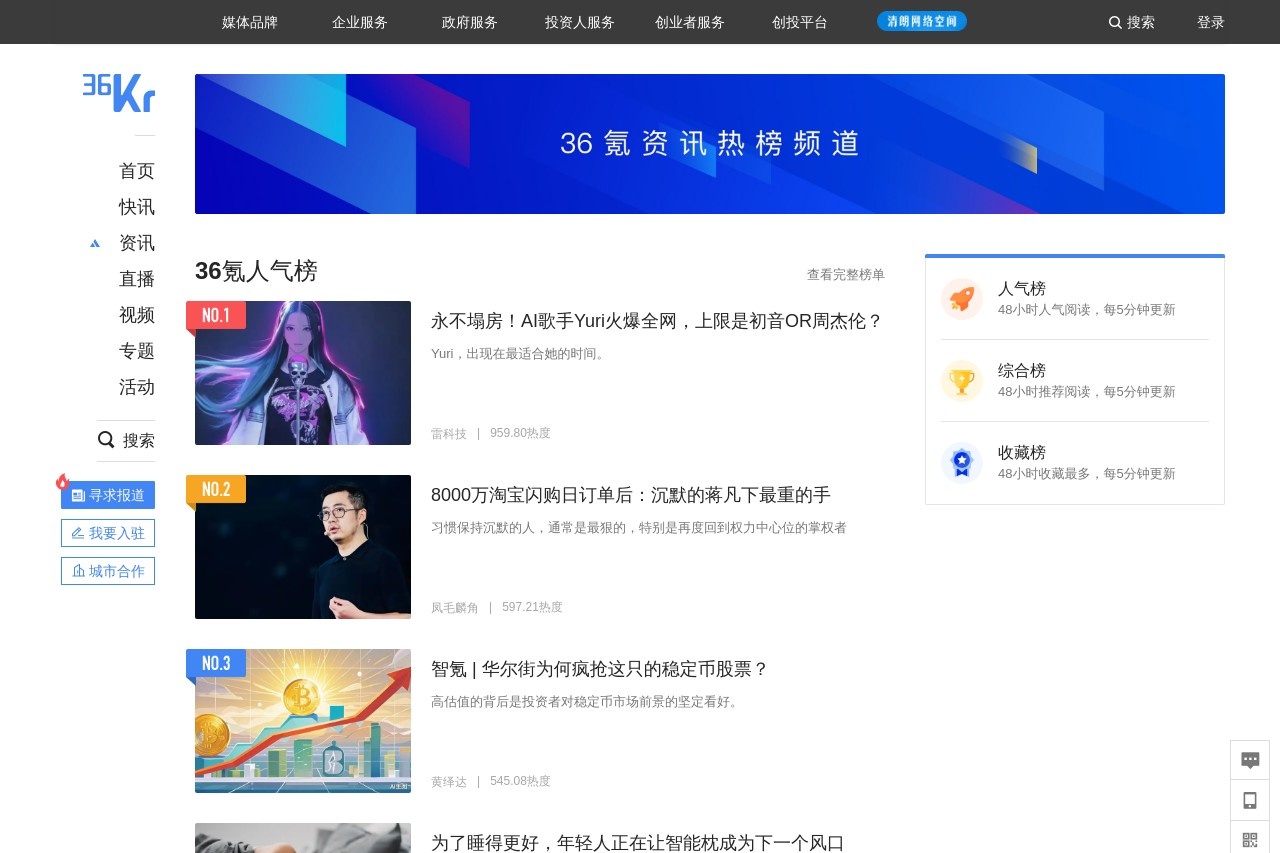This screenshot has height=853, width=1280.
Task: Click summary Yuri，出现在最适合她的时间。
Action: pos(520,353)
